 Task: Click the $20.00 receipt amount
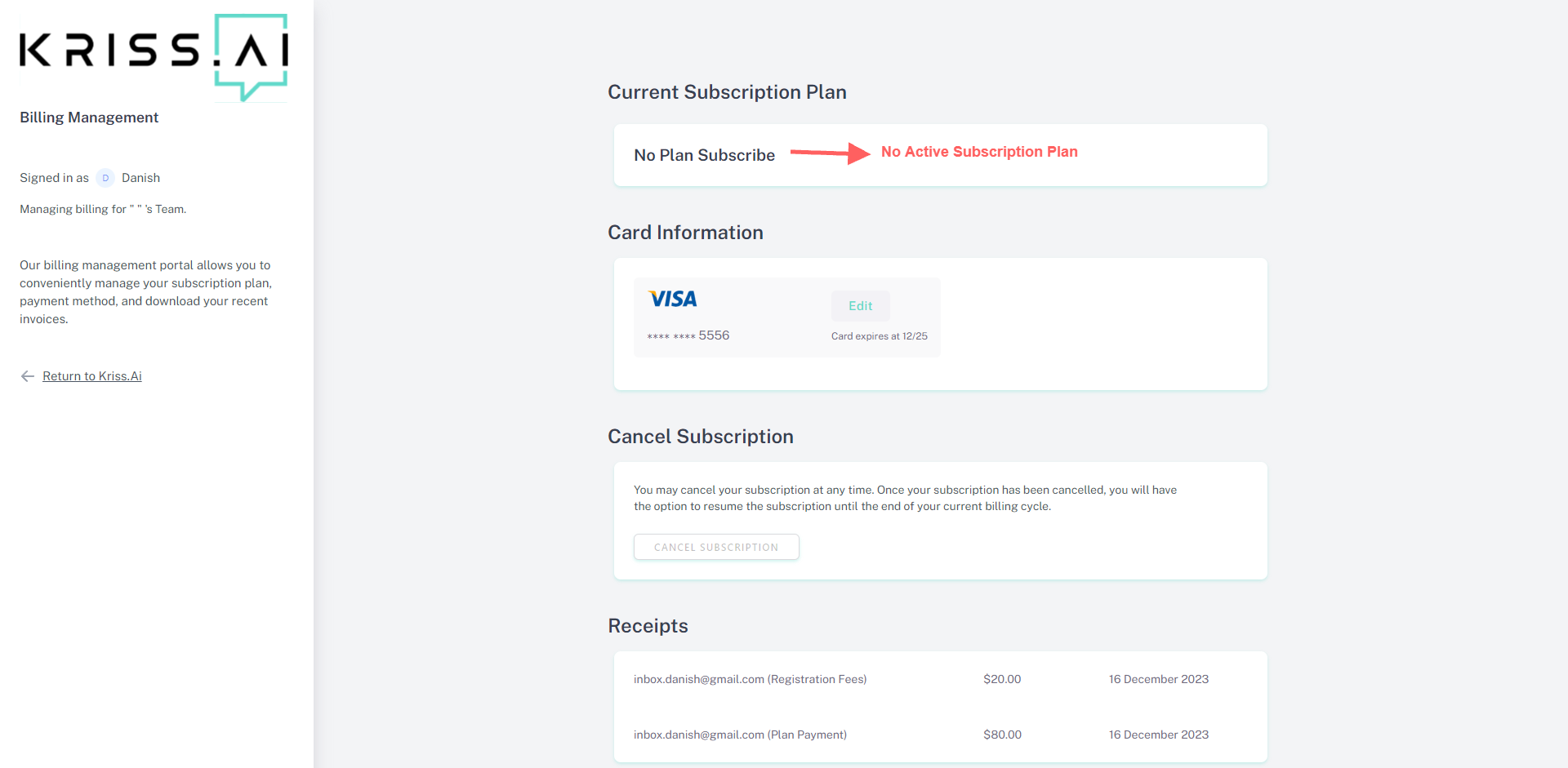[x=1002, y=679]
